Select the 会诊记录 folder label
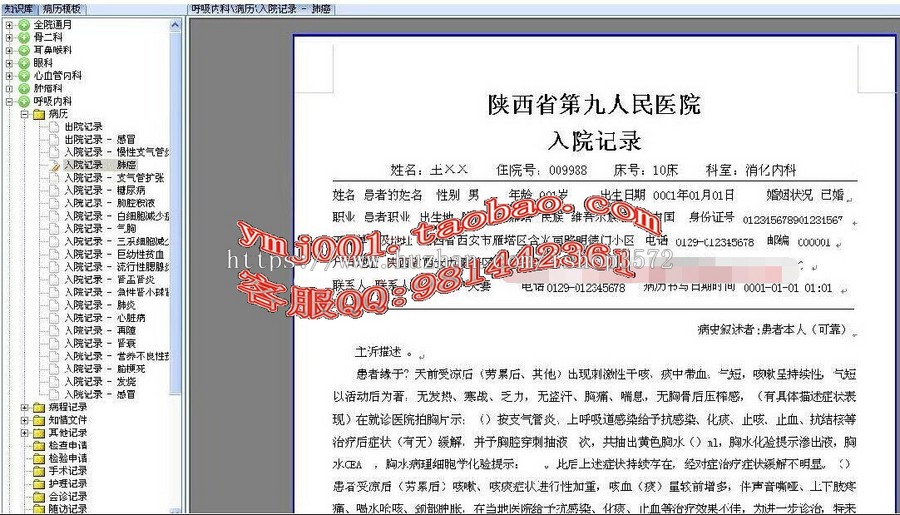 (x=68, y=496)
